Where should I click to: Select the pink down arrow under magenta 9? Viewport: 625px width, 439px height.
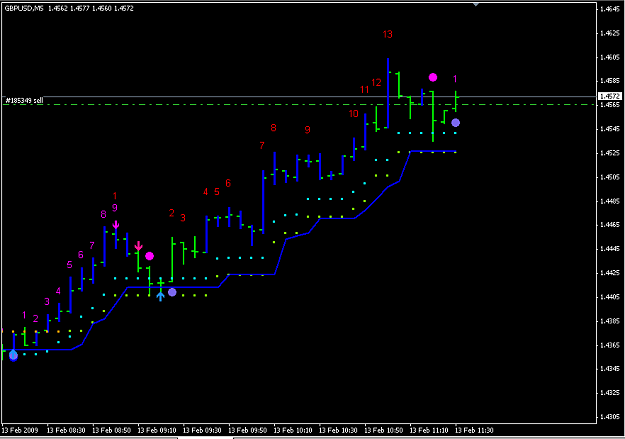point(116,225)
